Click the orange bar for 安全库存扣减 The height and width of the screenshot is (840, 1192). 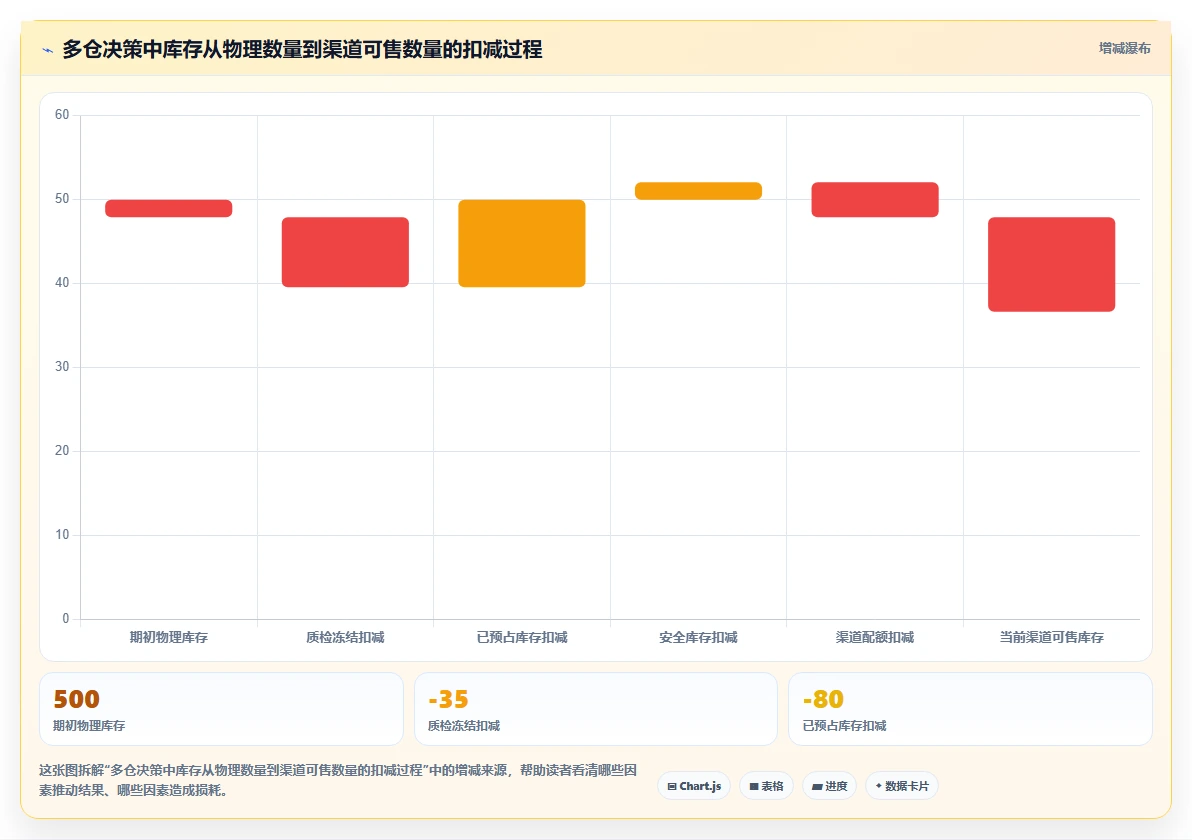[698, 191]
